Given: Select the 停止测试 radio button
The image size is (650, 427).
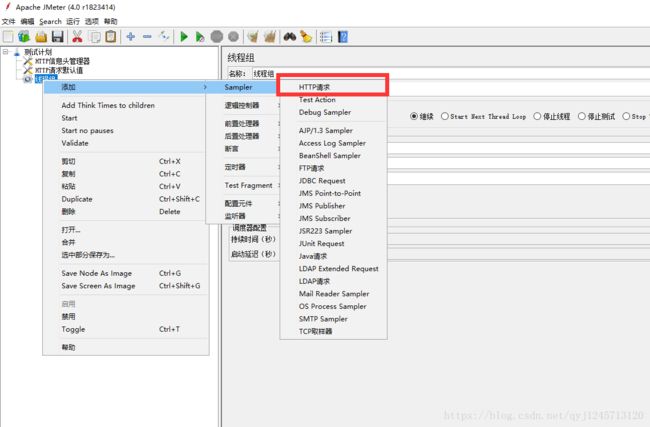Looking at the screenshot, I should pos(582,116).
